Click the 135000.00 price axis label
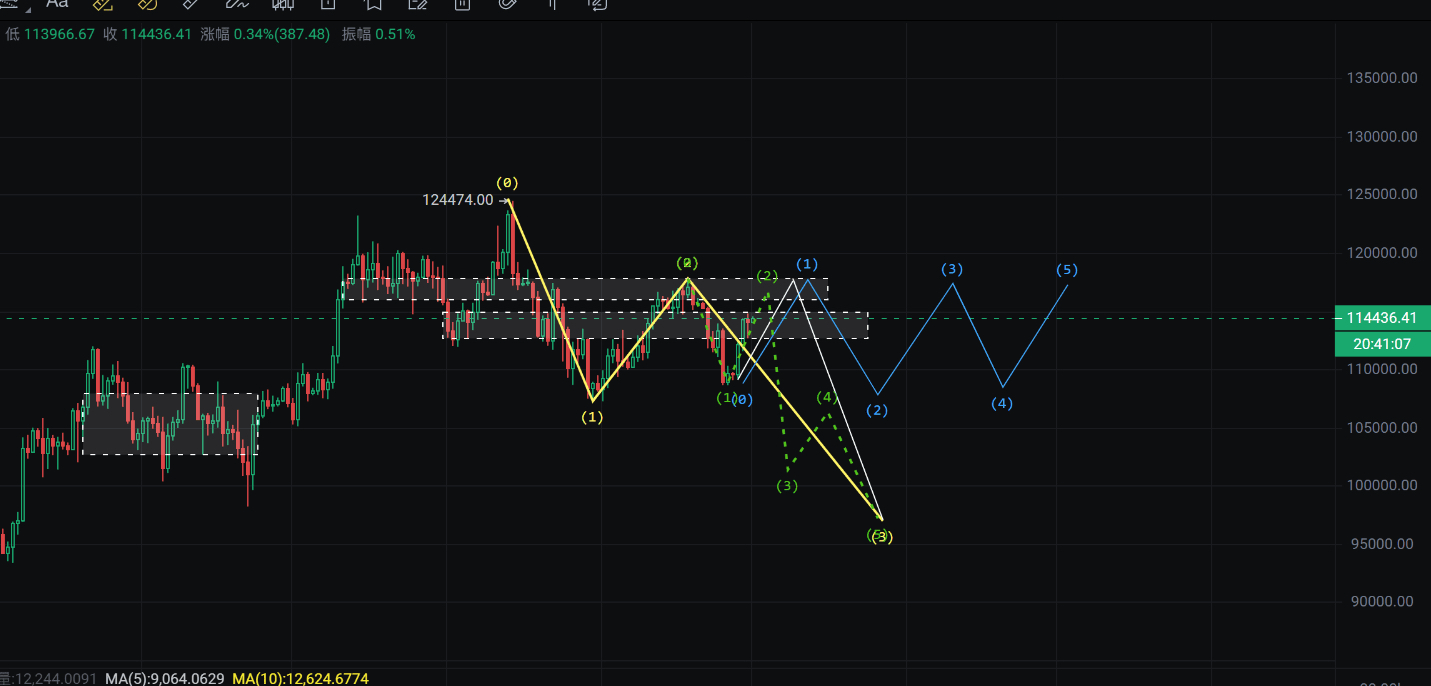Image resolution: width=1431 pixels, height=686 pixels. [1381, 78]
